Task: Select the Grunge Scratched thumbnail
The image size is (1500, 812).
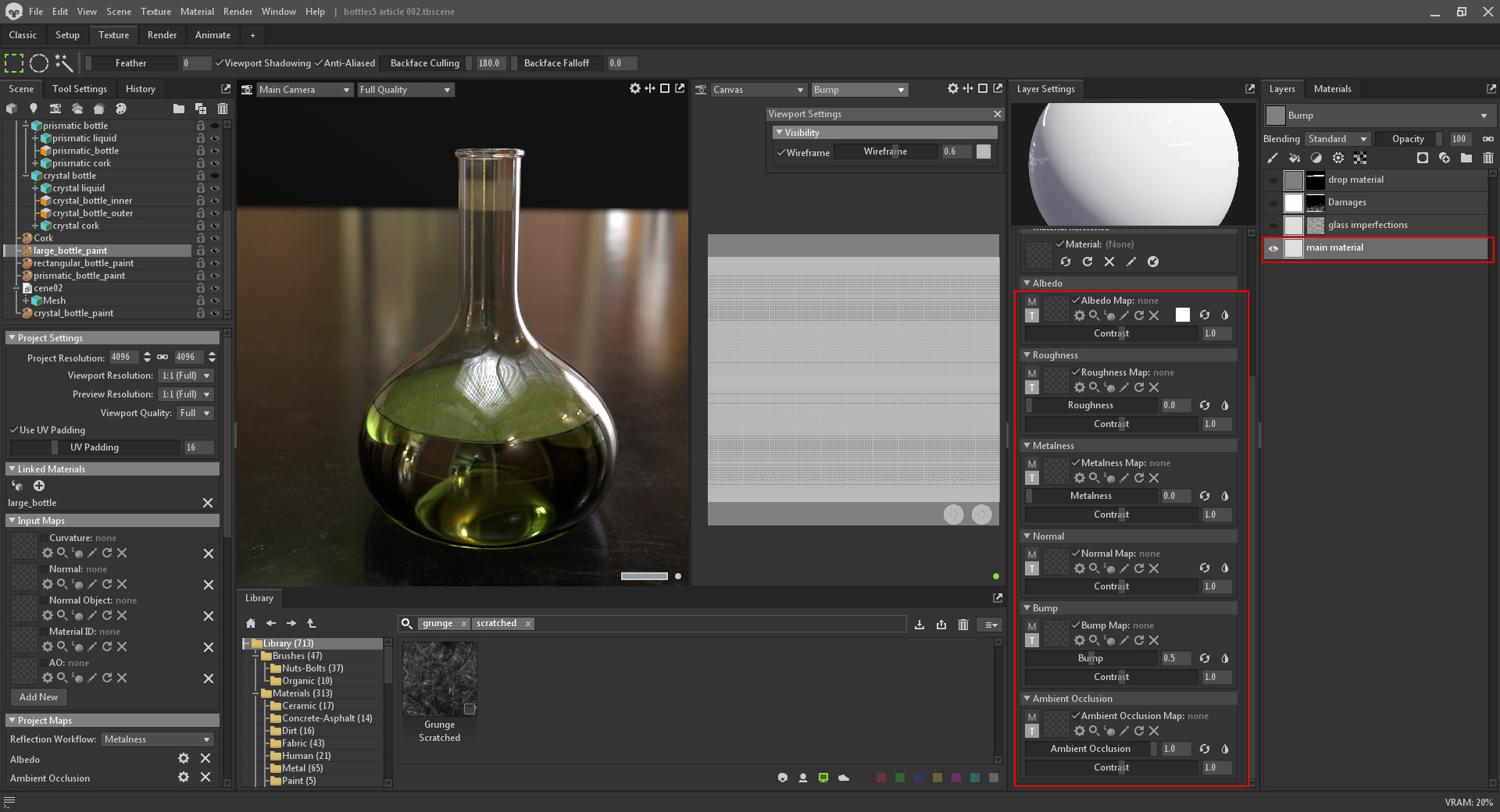Action: [x=439, y=679]
